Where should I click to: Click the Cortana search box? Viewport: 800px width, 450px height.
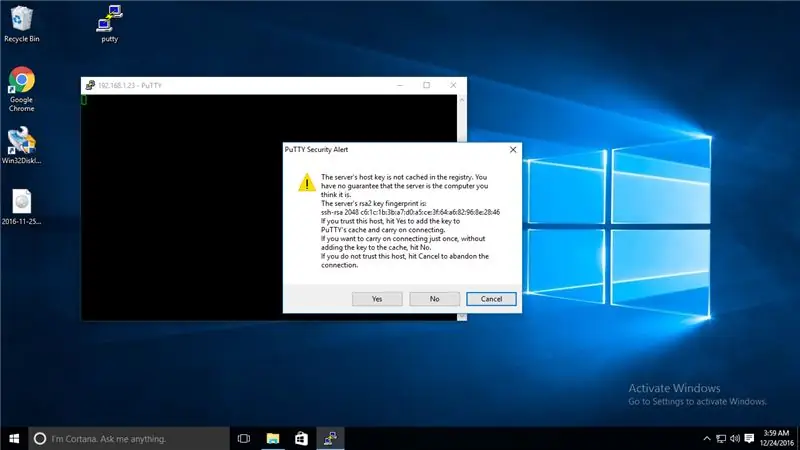pyautogui.click(x=129, y=439)
